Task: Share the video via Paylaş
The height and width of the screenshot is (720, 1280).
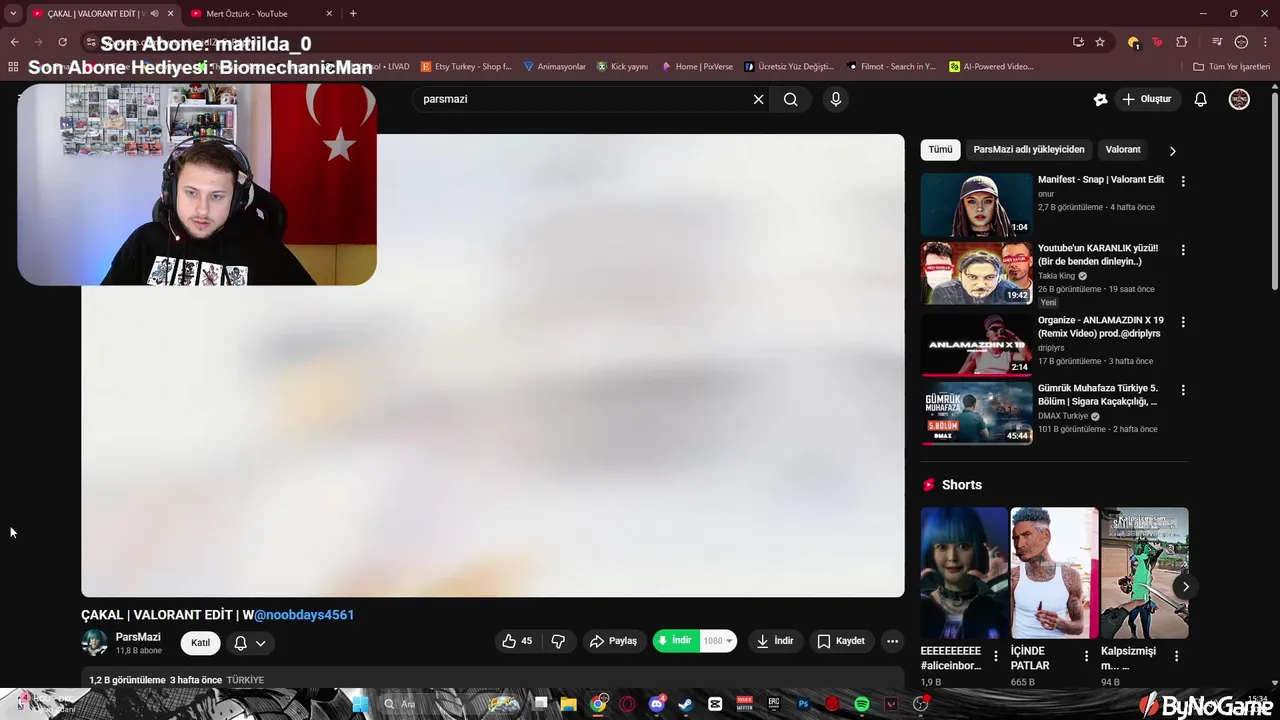Action: coord(613,641)
